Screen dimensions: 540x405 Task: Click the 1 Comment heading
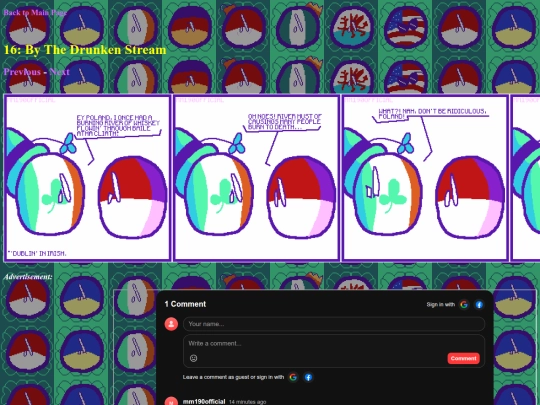(x=185, y=304)
